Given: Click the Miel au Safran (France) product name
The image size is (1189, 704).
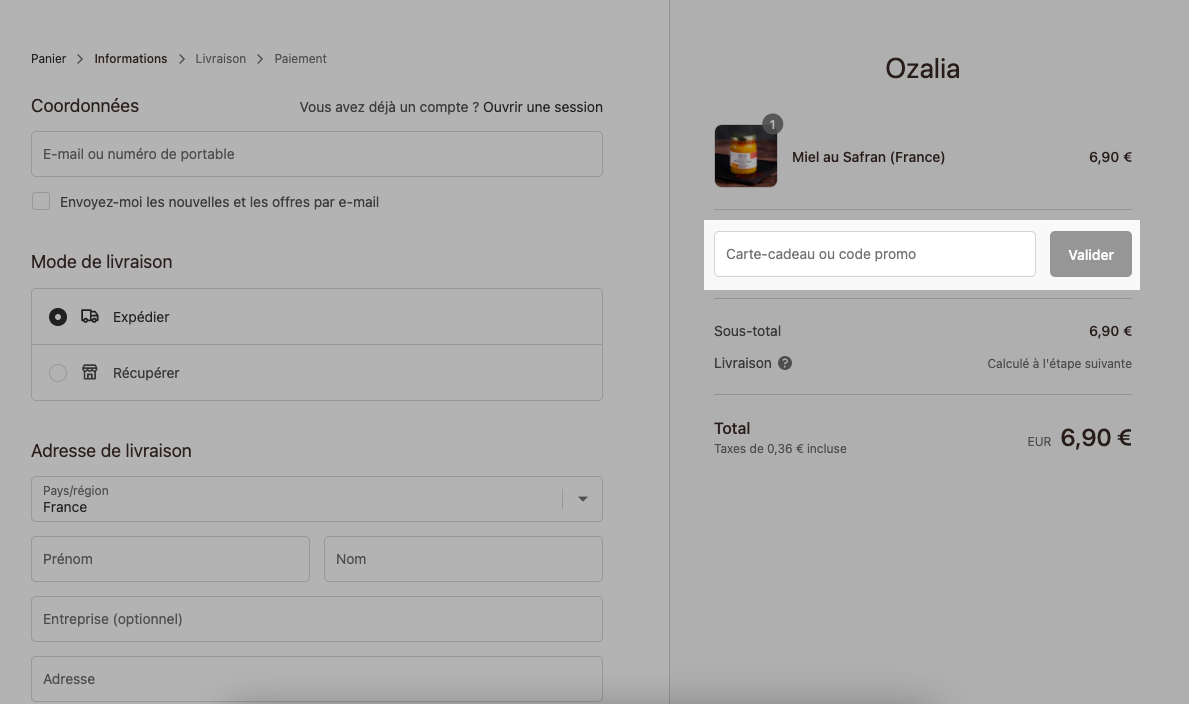Looking at the screenshot, I should pos(868,157).
